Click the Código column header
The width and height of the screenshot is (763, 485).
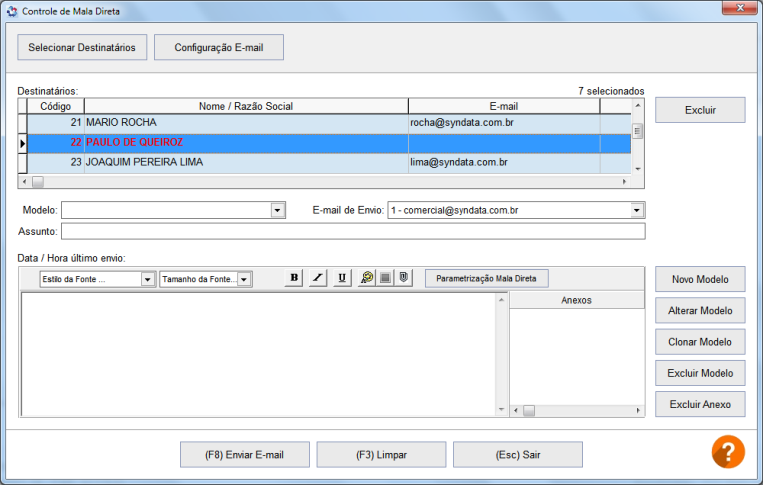click(55, 106)
